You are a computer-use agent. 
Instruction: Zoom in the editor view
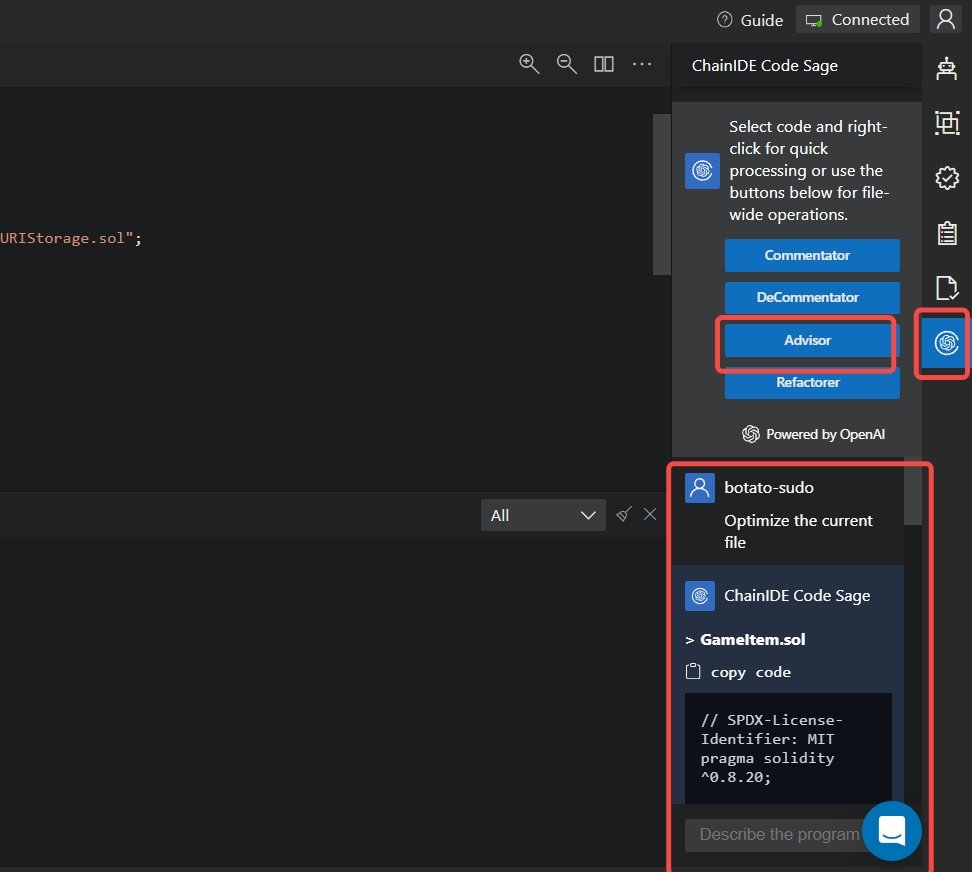pyautogui.click(x=529, y=64)
